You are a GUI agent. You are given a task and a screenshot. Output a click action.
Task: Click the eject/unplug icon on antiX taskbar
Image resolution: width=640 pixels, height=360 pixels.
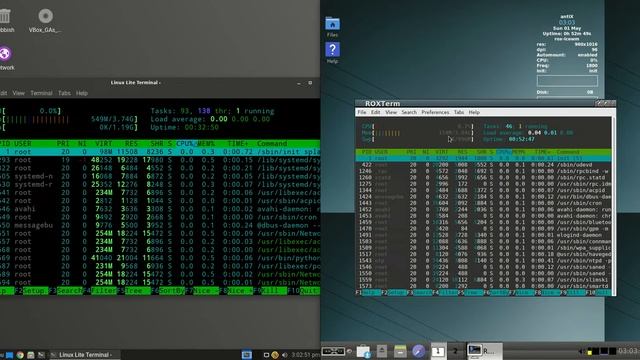click(x=382, y=351)
